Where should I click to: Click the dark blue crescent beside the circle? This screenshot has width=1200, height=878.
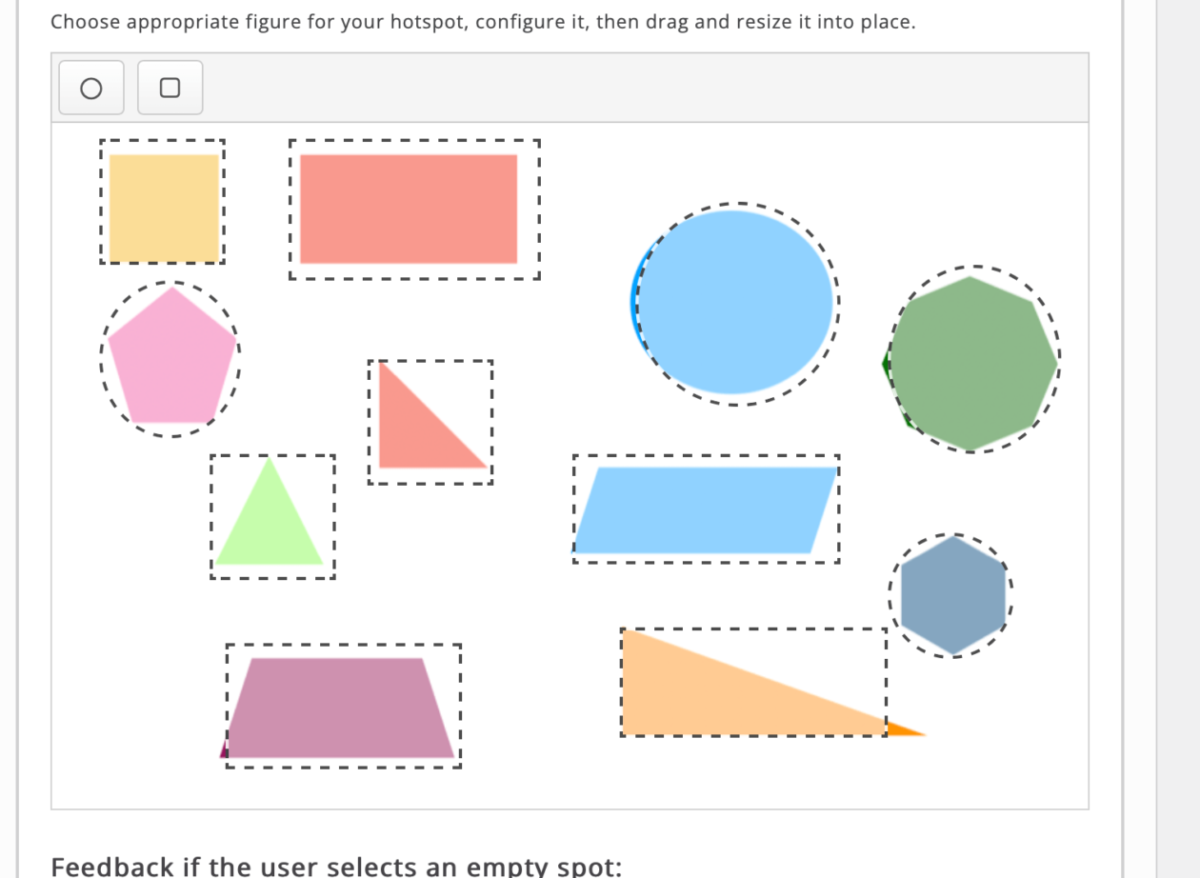point(635,300)
